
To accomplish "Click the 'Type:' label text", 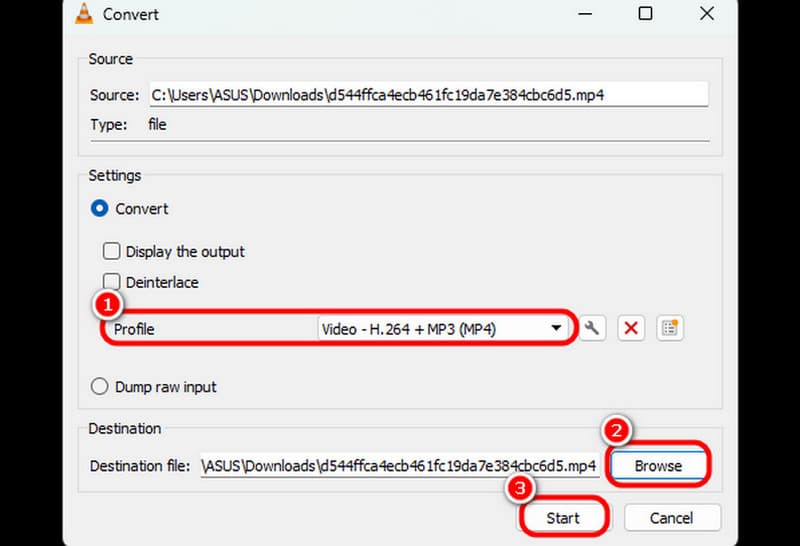I will click(109, 125).
